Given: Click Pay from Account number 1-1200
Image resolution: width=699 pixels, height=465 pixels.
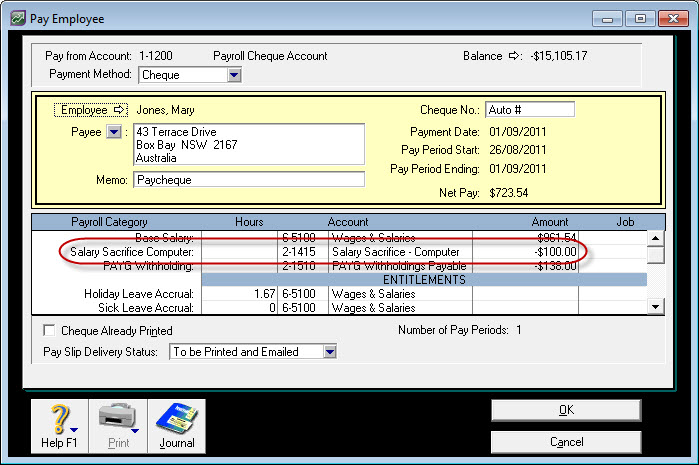Looking at the screenshot, I should pos(156,56).
